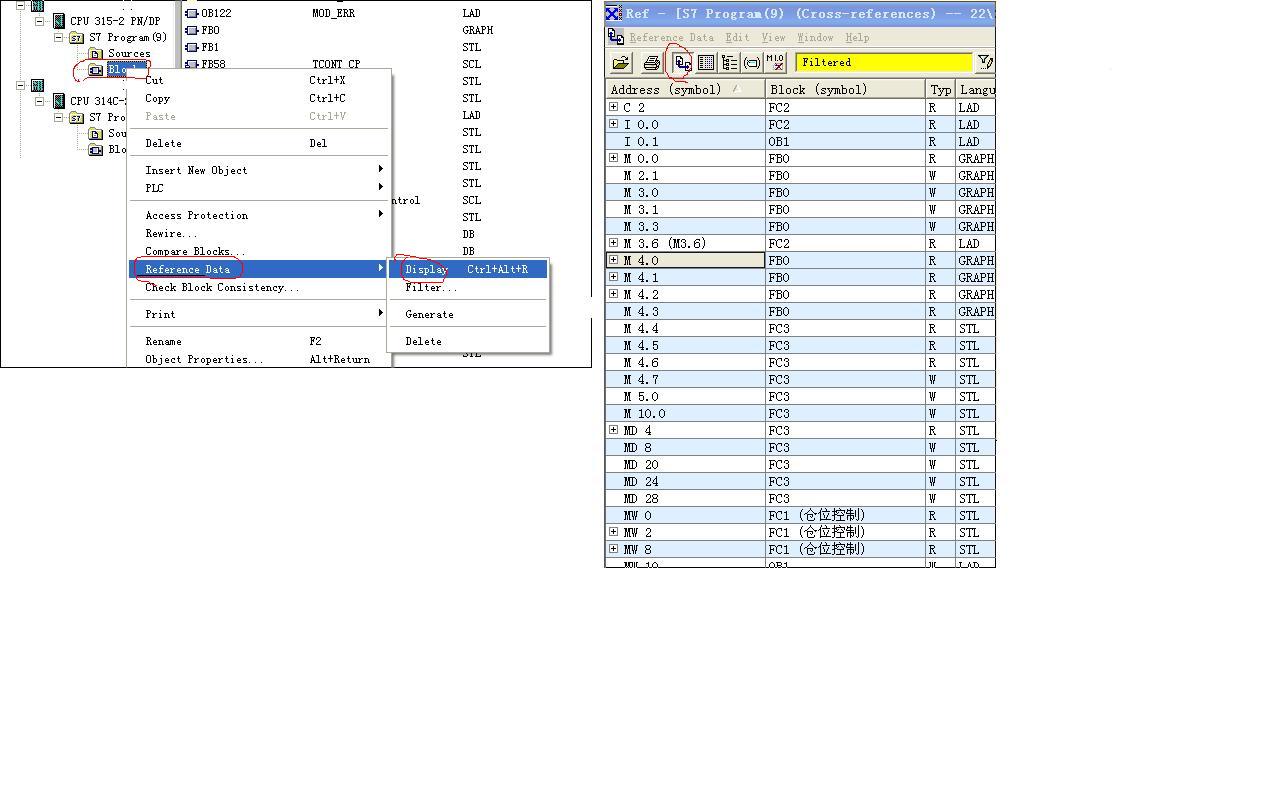1280x800 pixels.
Task: Click the OB122 block icon
Action: 192,14
